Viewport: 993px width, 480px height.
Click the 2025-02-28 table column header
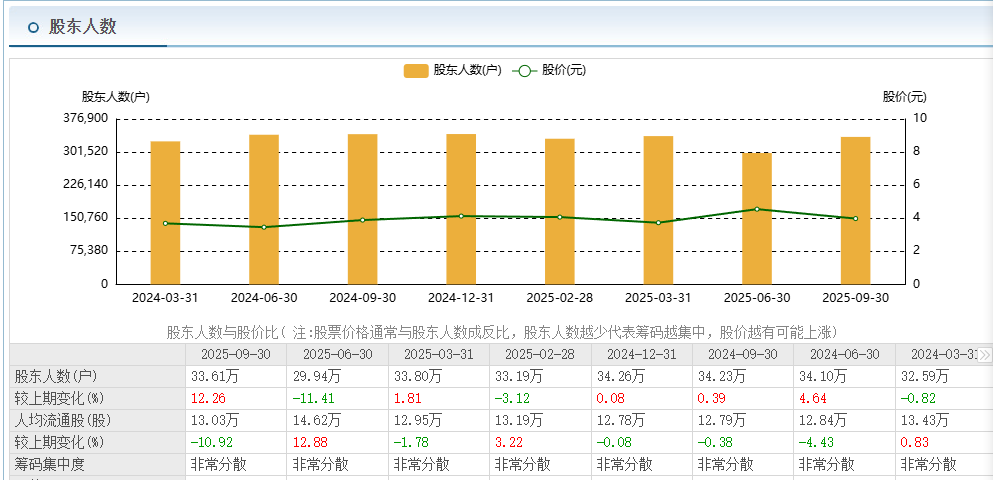point(540,354)
